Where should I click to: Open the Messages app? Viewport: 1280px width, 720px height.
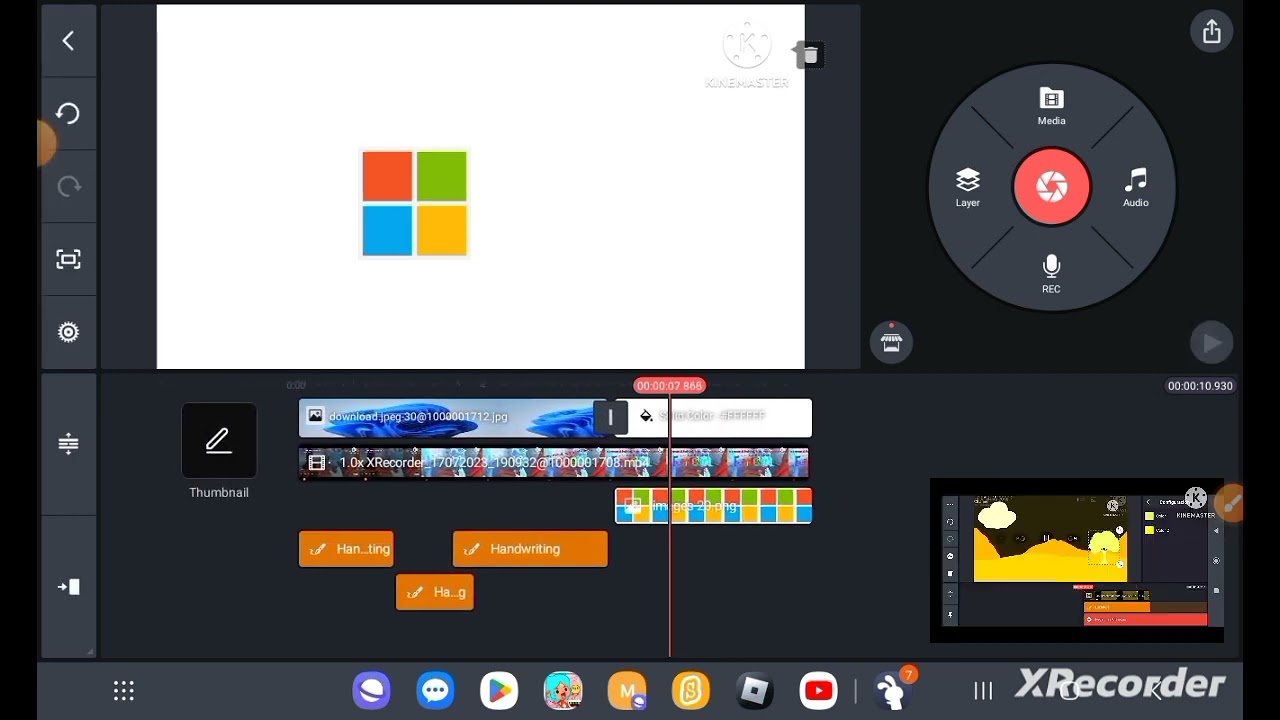pos(435,691)
